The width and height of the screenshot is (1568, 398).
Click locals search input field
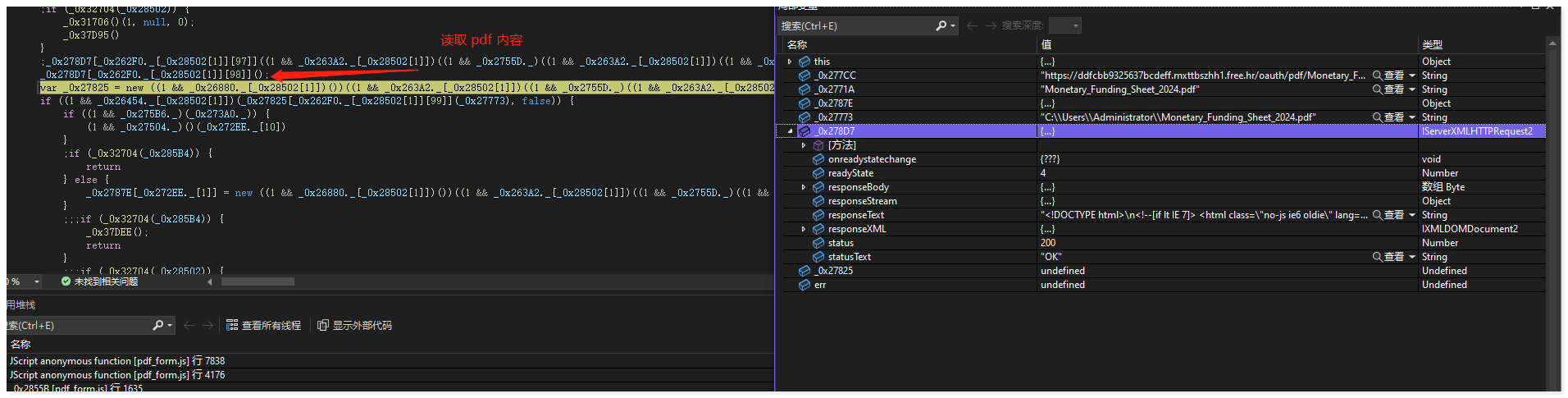[853, 26]
